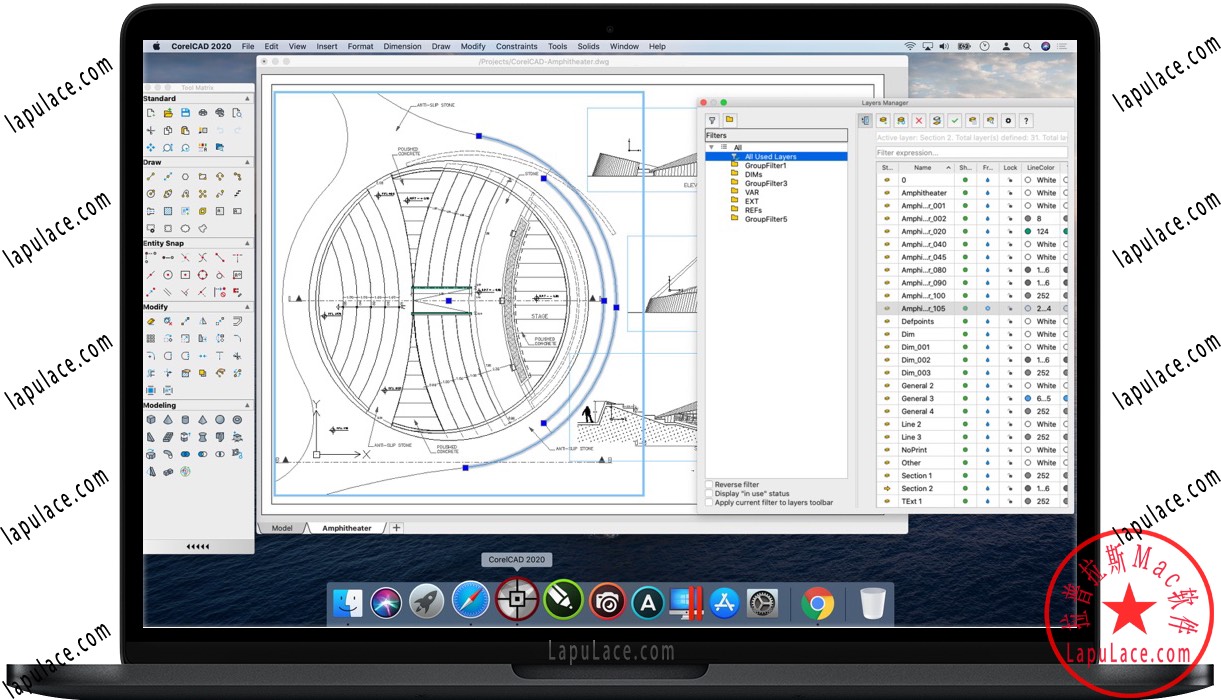Image resolution: width=1221 pixels, height=700 pixels.
Task: Click the Save icon in the Standard toolbar
Action: click(x=186, y=113)
